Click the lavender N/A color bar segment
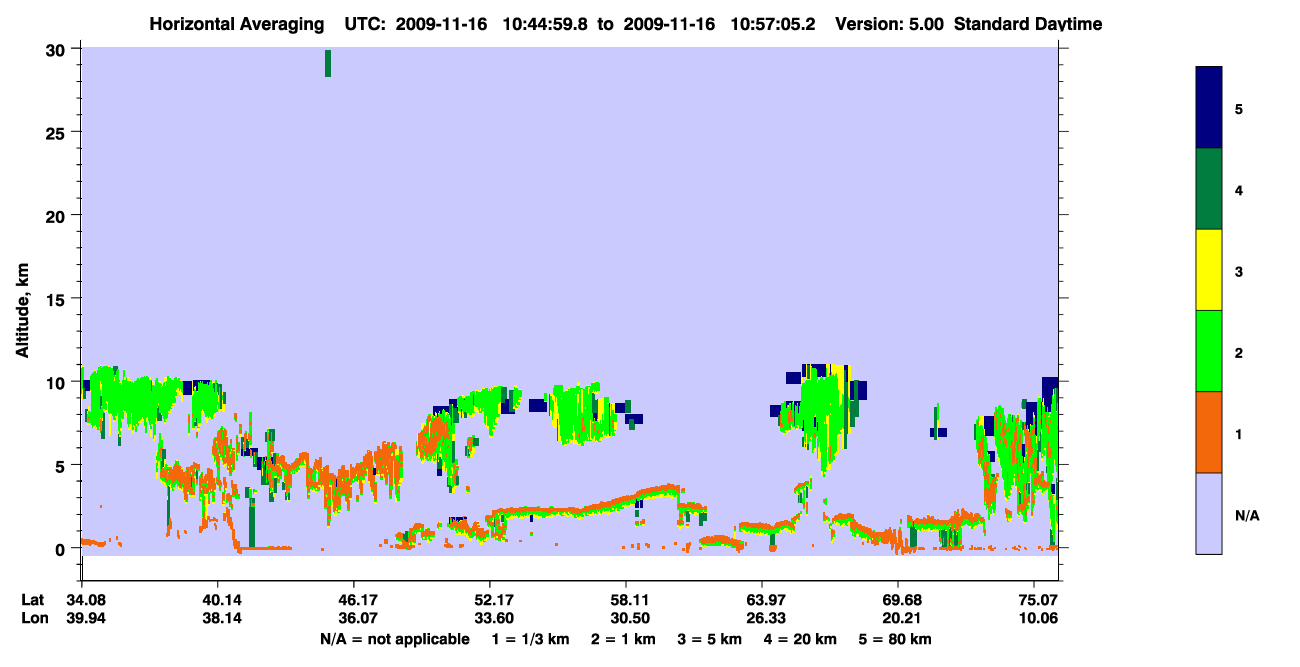Viewport: 1300px width, 667px height. point(1209,513)
